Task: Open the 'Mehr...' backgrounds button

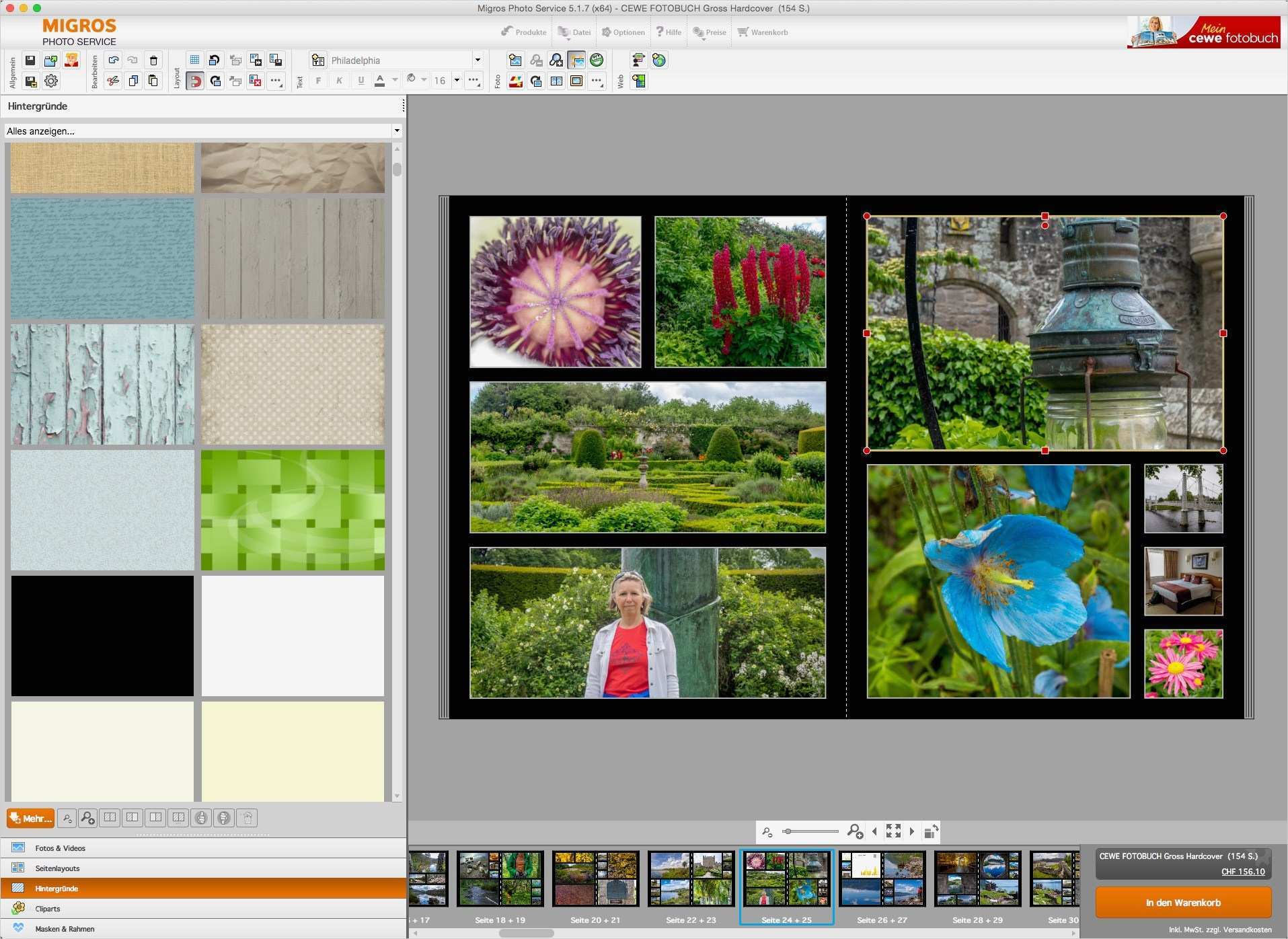Action: coord(30,818)
